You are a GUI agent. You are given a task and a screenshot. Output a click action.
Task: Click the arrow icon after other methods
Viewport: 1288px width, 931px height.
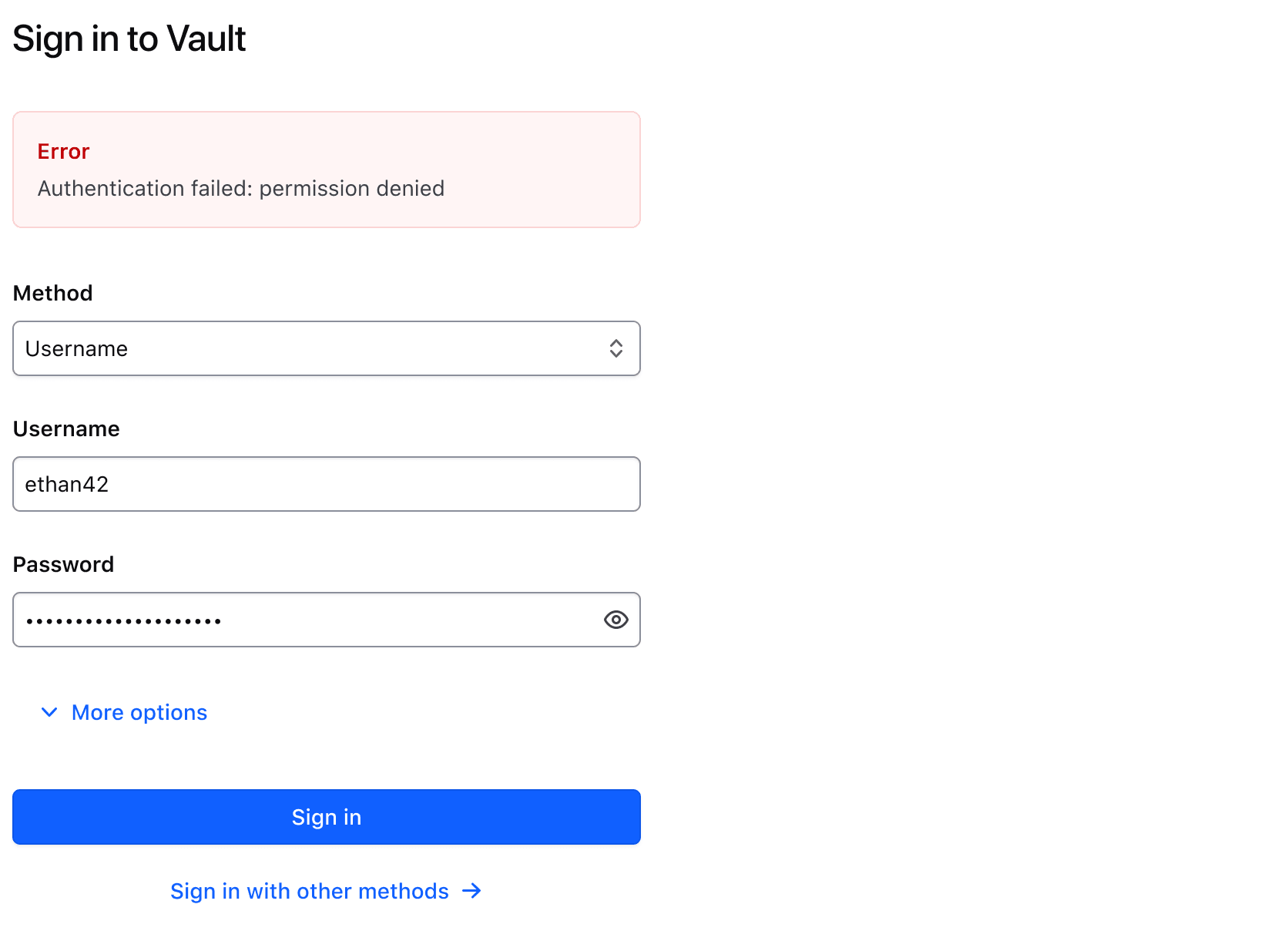coord(471,891)
